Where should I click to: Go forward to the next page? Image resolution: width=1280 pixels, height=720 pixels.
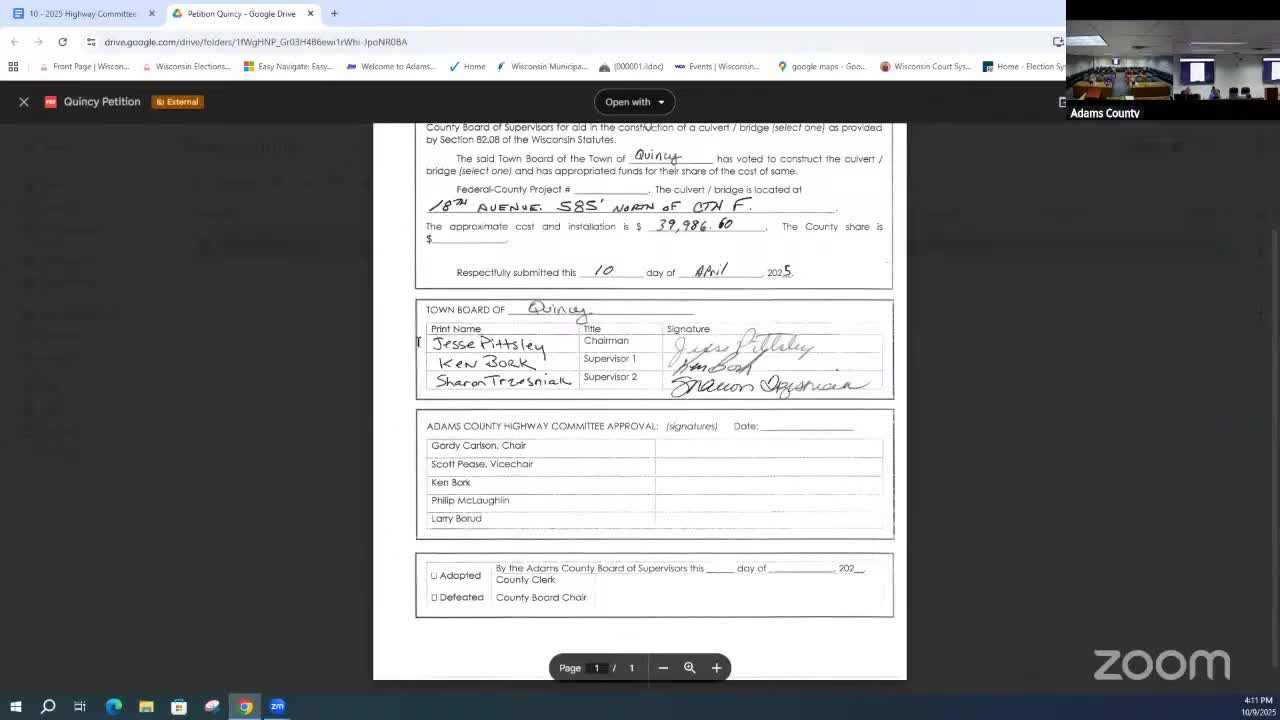coord(38,42)
